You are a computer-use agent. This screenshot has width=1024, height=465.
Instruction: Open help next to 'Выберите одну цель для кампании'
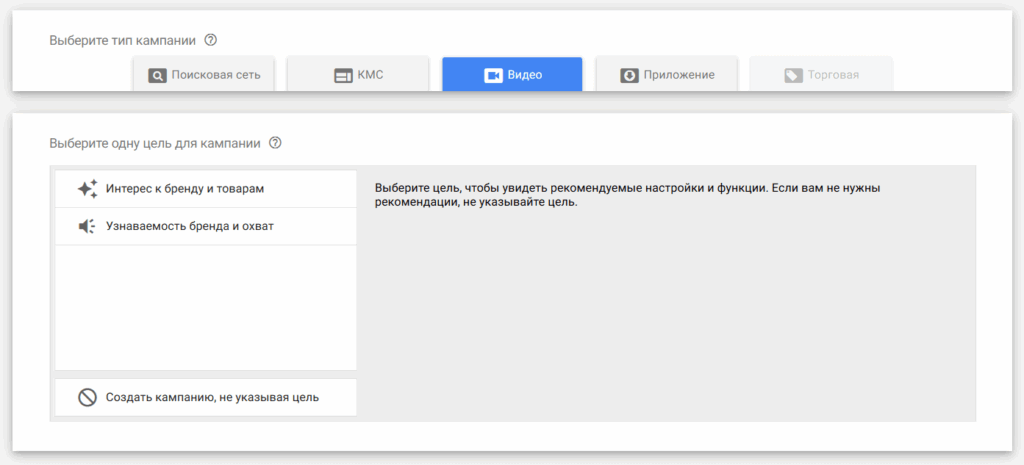(x=275, y=142)
